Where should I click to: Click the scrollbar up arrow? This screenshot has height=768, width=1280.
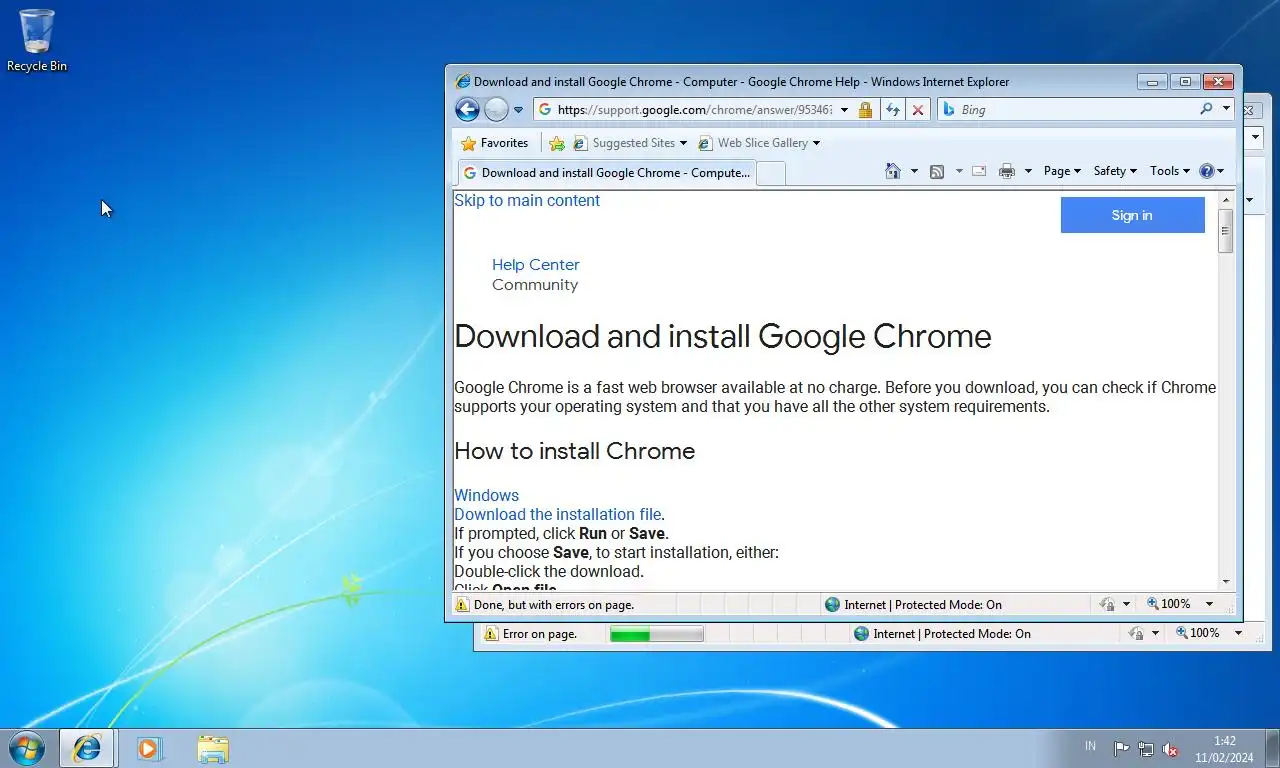1225,200
